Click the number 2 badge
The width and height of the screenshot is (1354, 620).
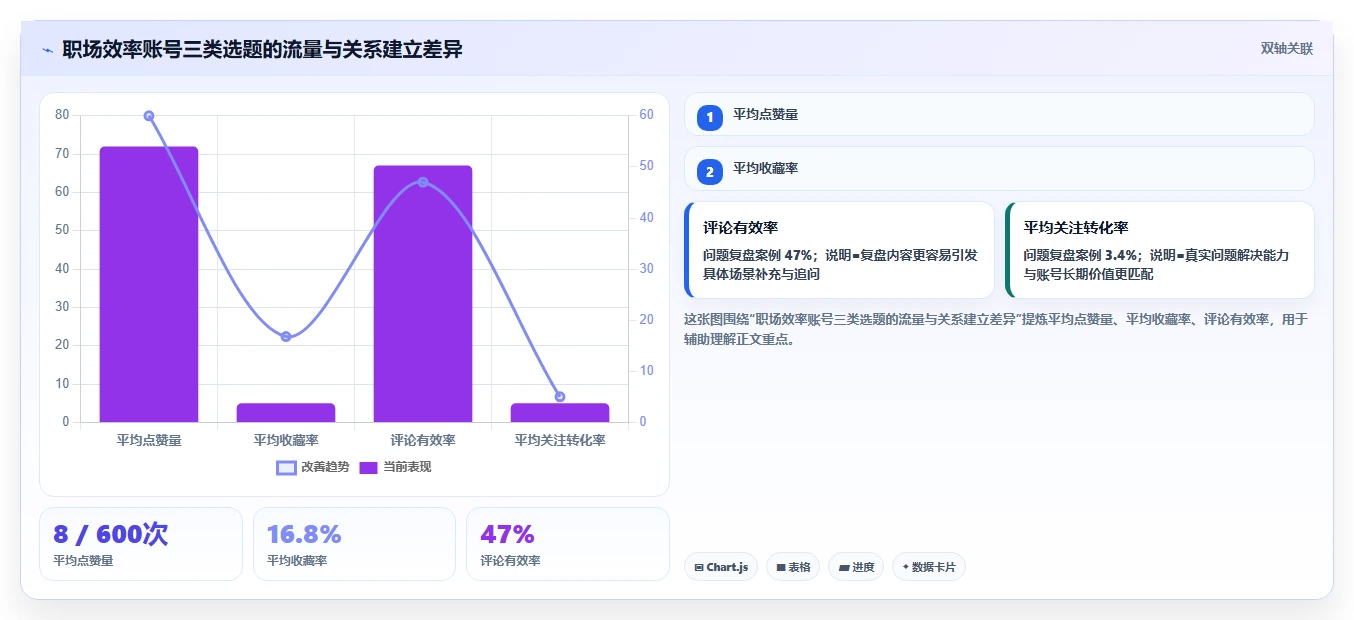pos(710,172)
